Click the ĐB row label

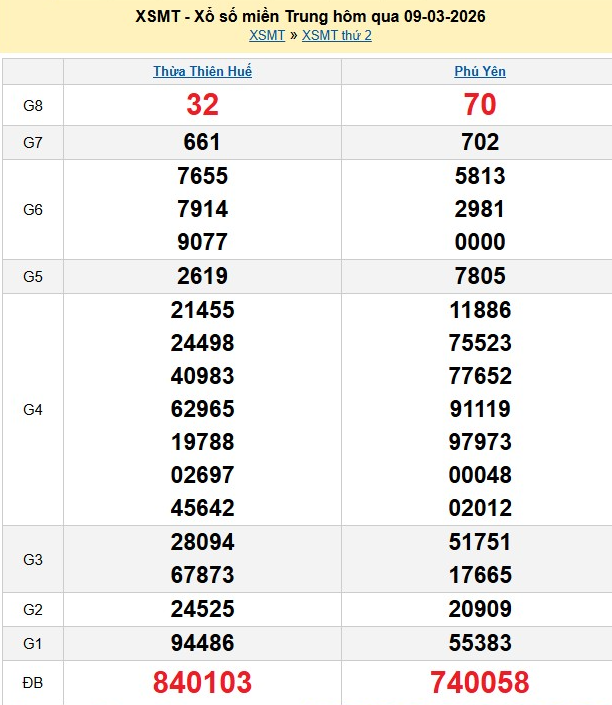tap(33, 683)
